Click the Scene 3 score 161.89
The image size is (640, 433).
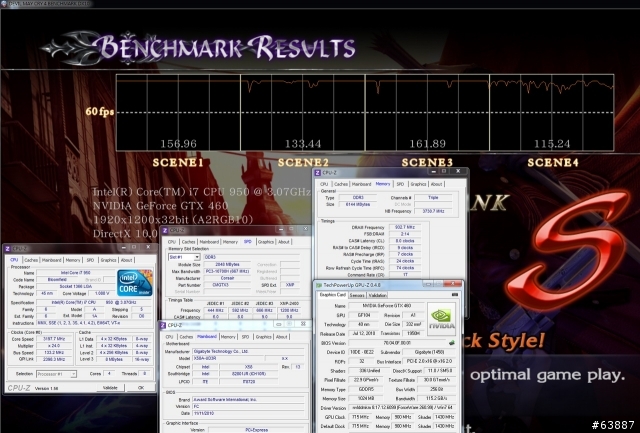click(427, 144)
